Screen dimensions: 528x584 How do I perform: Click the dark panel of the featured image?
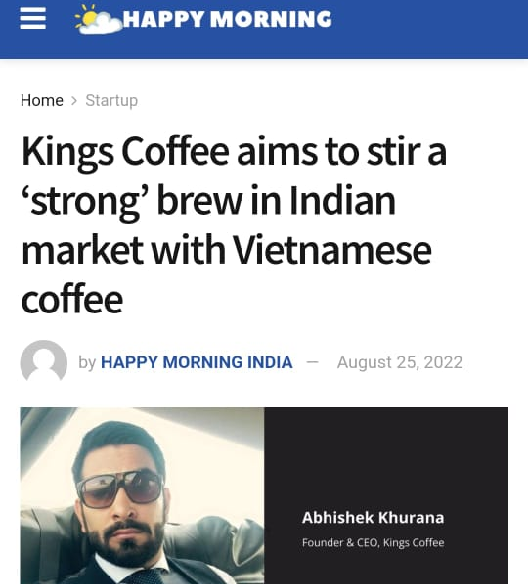386,495
